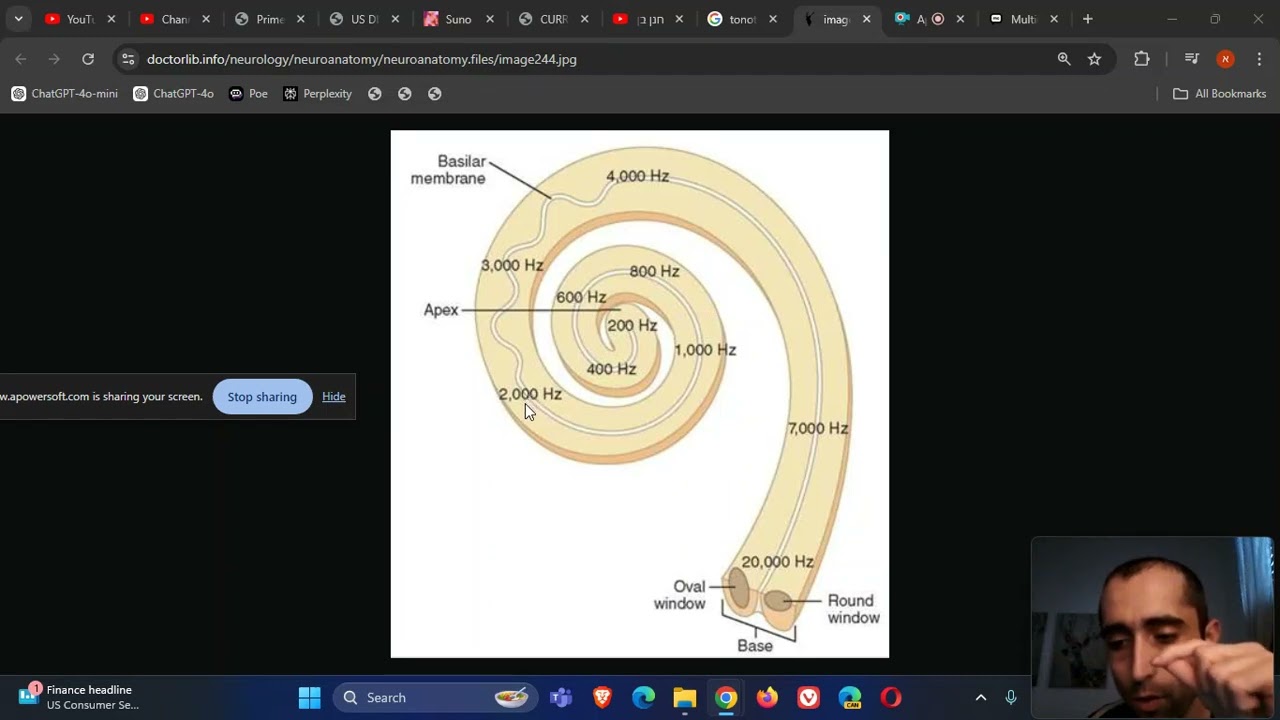The height and width of the screenshot is (720, 1280).
Task: Open the tab search dropdown arrow
Action: (18, 19)
